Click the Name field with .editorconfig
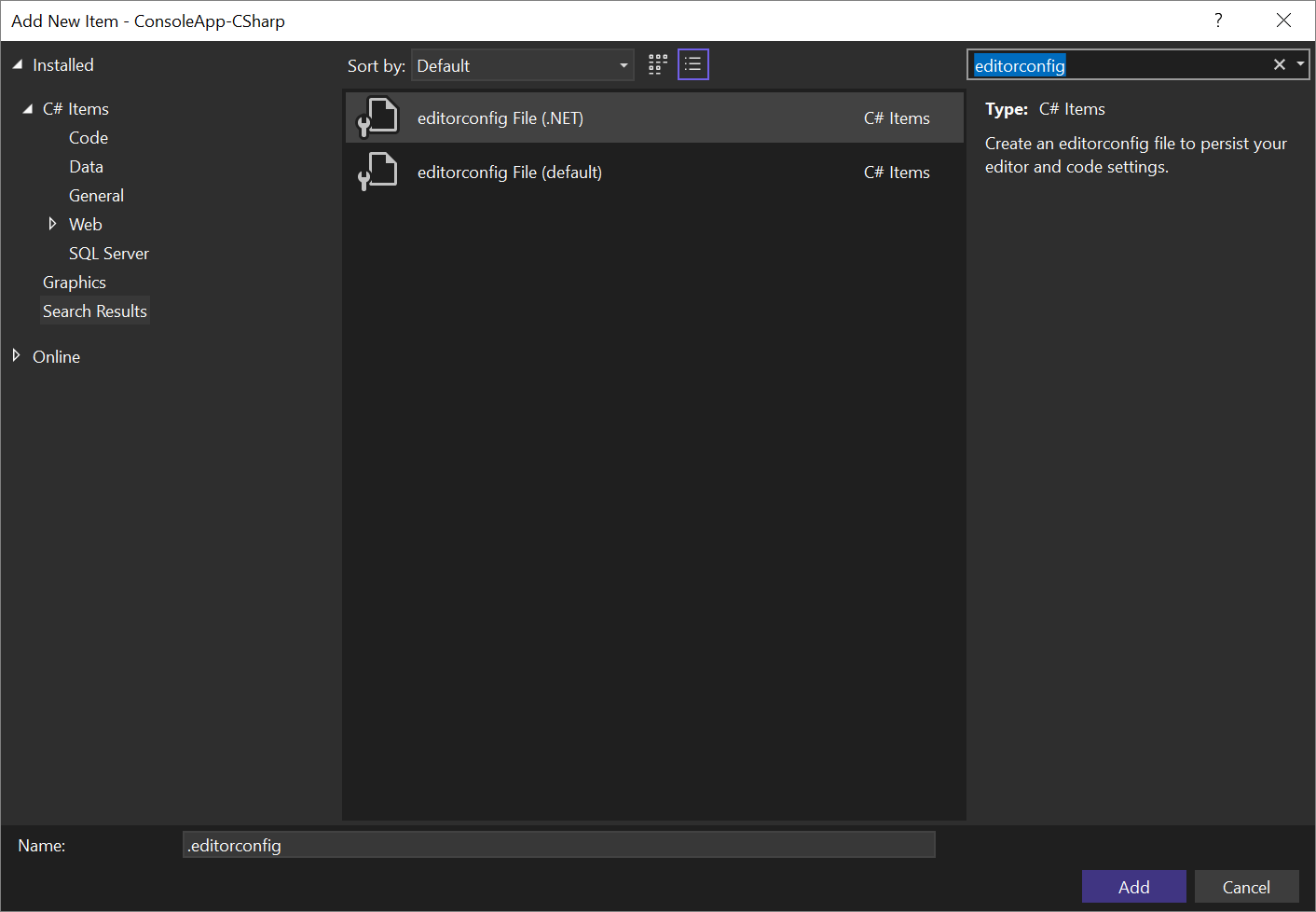1316x912 pixels. coord(559,845)
